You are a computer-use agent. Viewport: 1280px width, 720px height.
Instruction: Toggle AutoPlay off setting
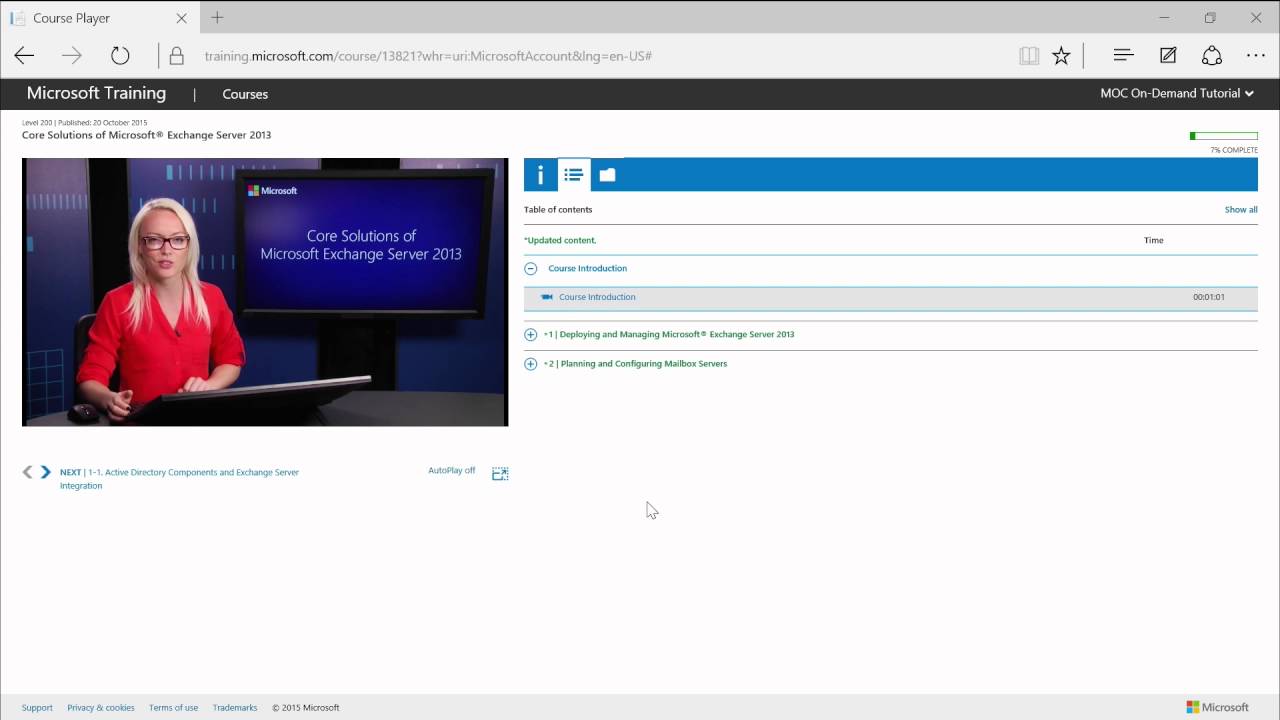(x=452, y=470)
